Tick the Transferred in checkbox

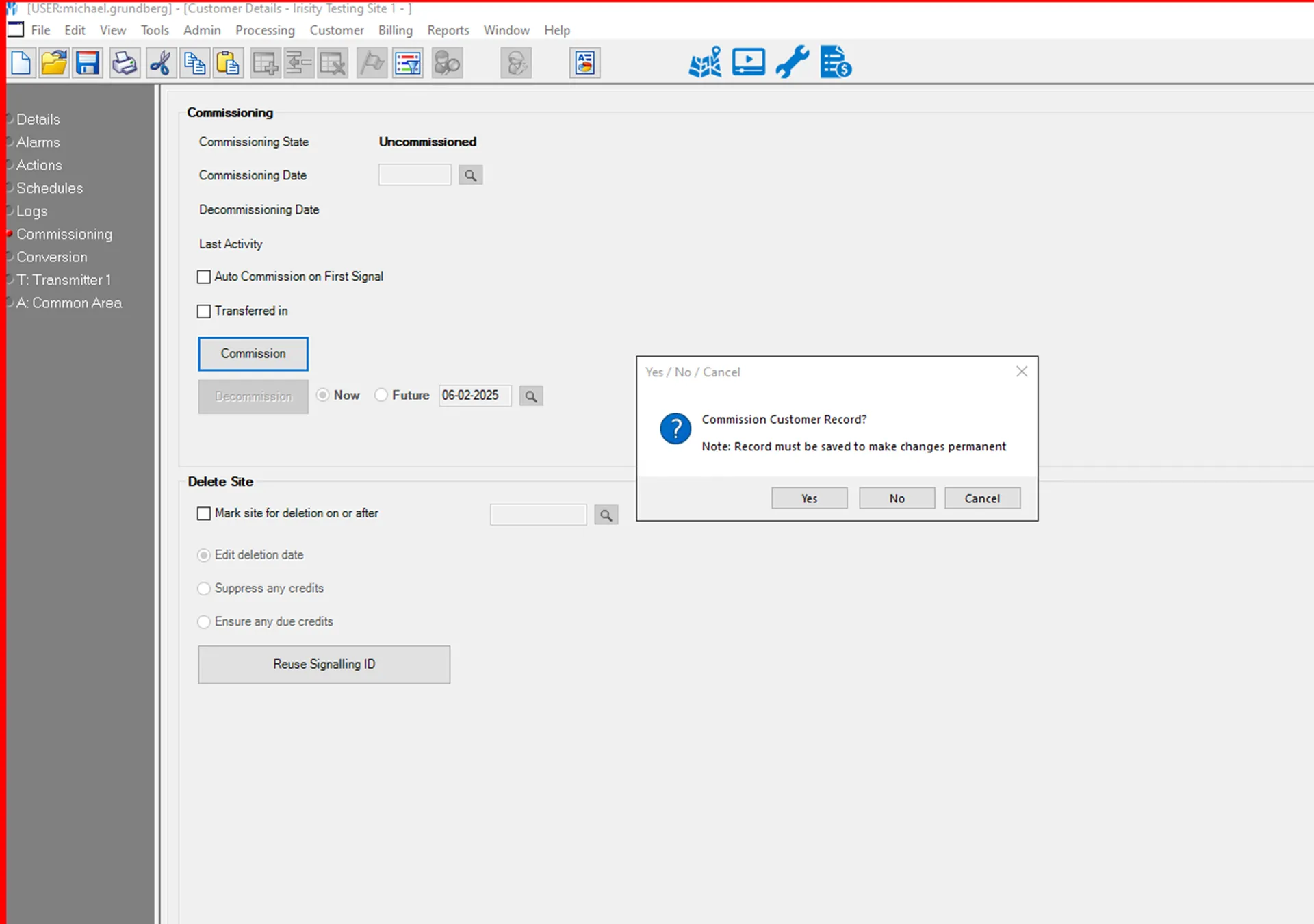pyautogui.click(x=204, y=311)
